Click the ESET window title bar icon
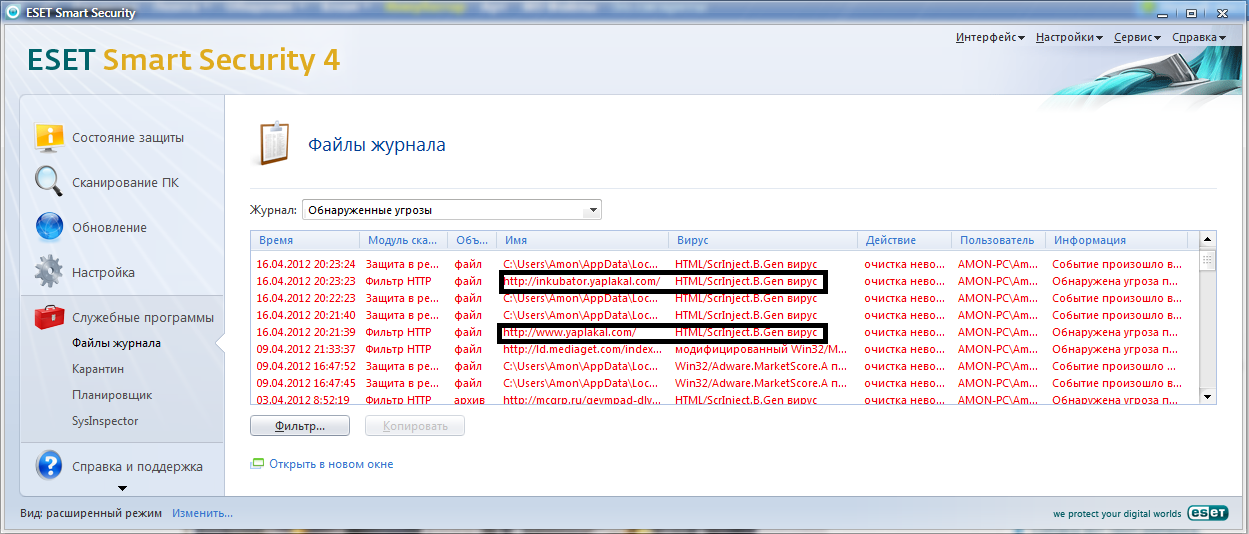The height and width of the screenshot is (534, 1249). 11,14
